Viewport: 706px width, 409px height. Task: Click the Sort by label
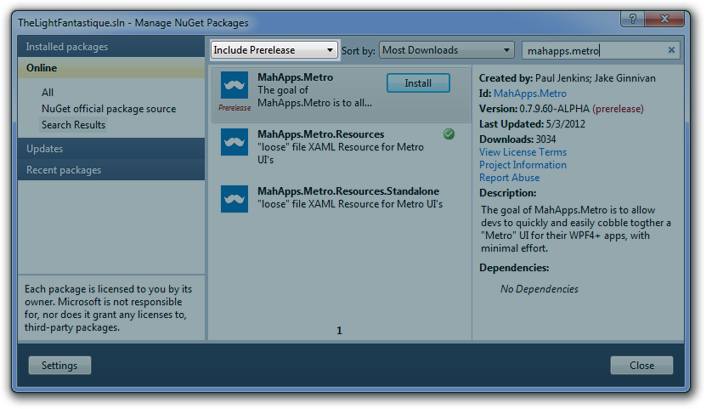[x=358, y=51]
